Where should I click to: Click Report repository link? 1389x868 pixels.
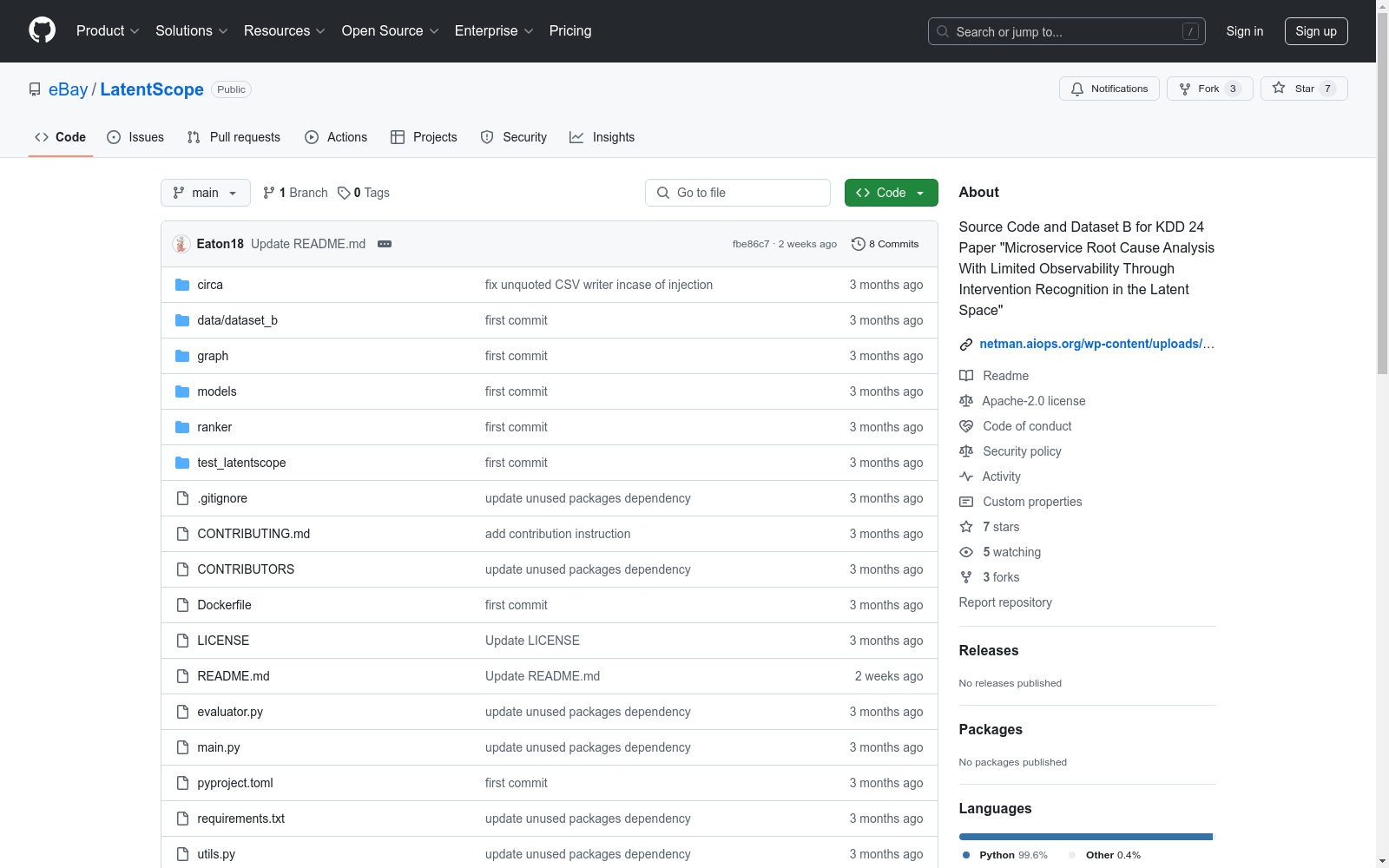tap(1005, 602)
